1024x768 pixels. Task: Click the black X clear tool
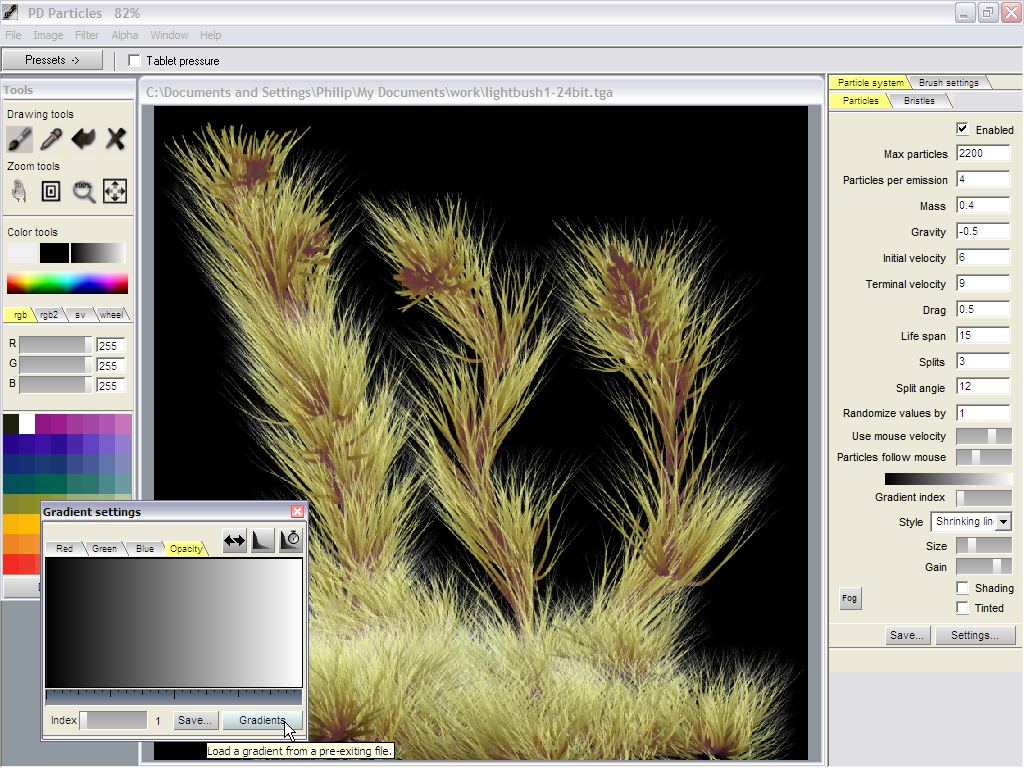point(116,139)
